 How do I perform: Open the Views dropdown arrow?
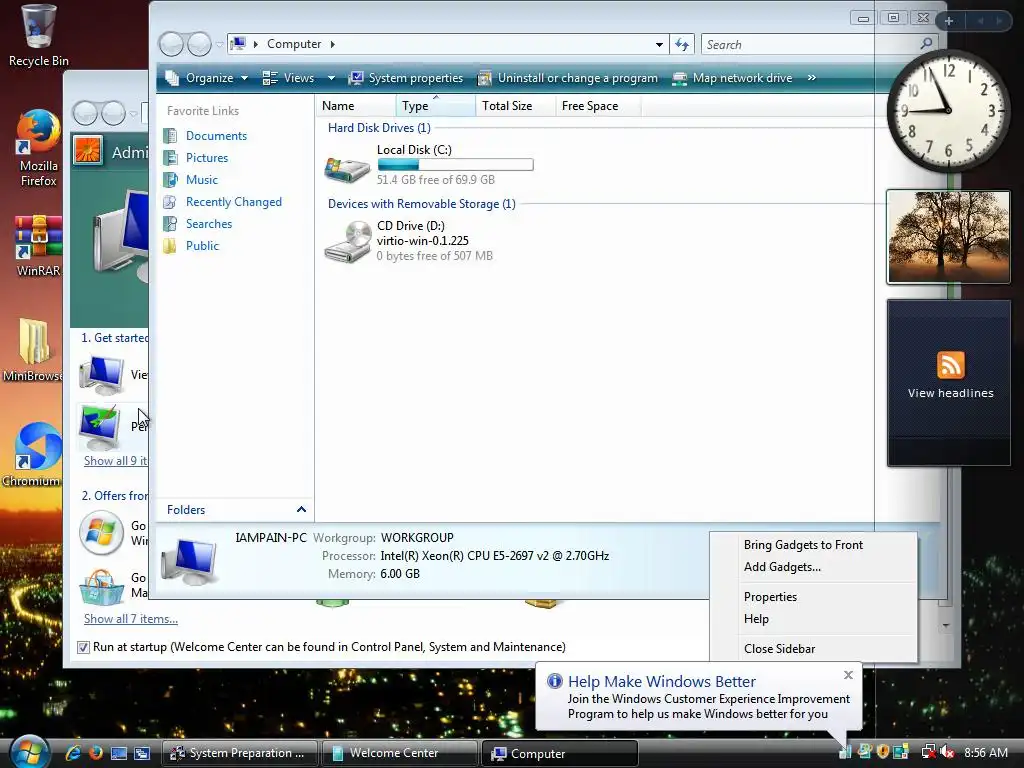coord(331,78)
